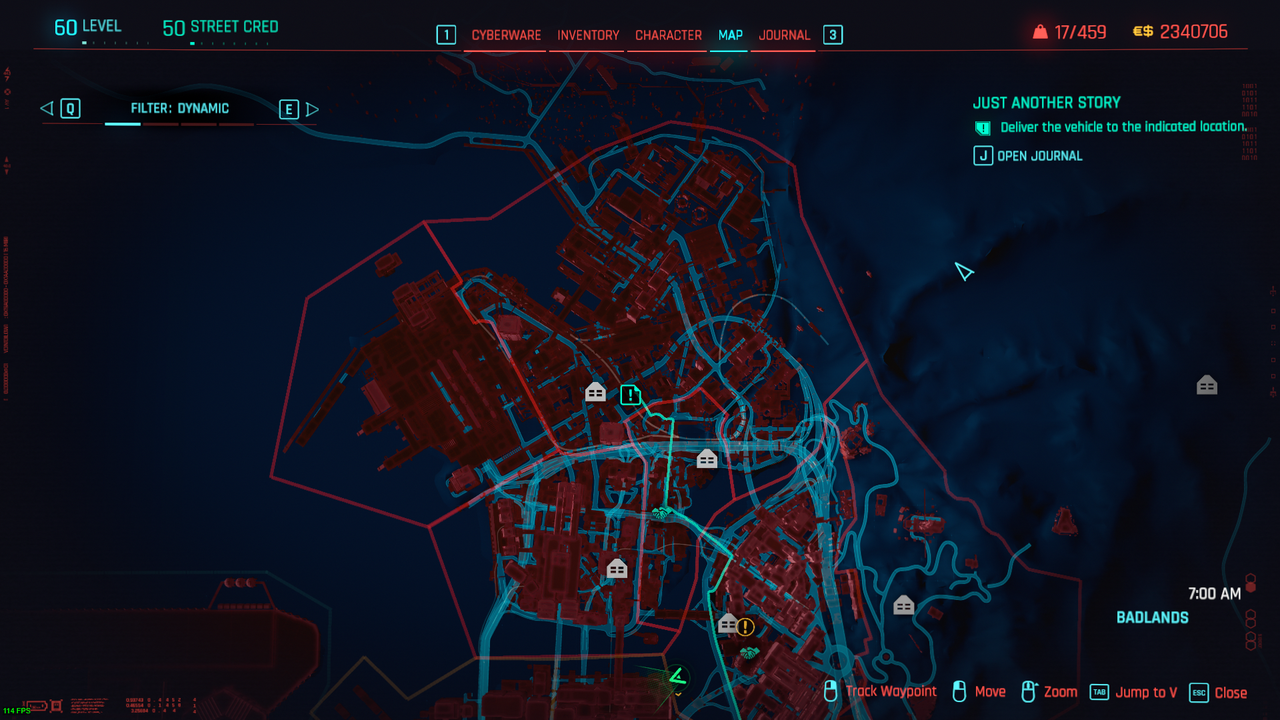The image size is (1280, 720).
Task: Click fast travel point beside green quest marker
Action: (x=595, y=392)
